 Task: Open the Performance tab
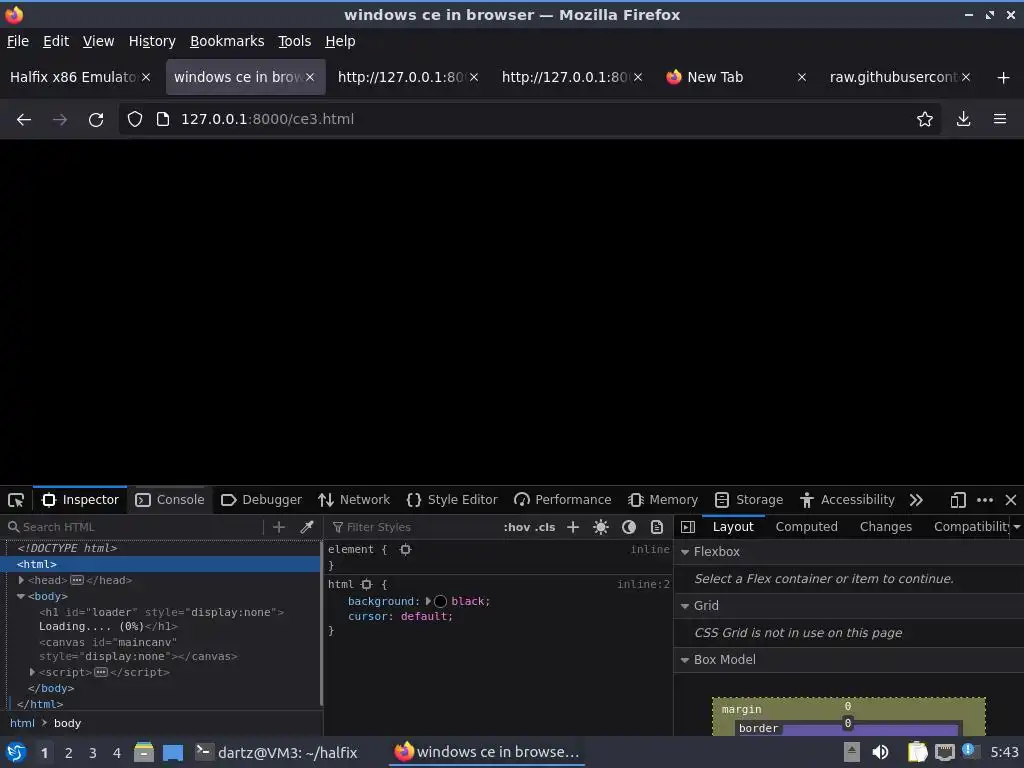tap(563, 500)
